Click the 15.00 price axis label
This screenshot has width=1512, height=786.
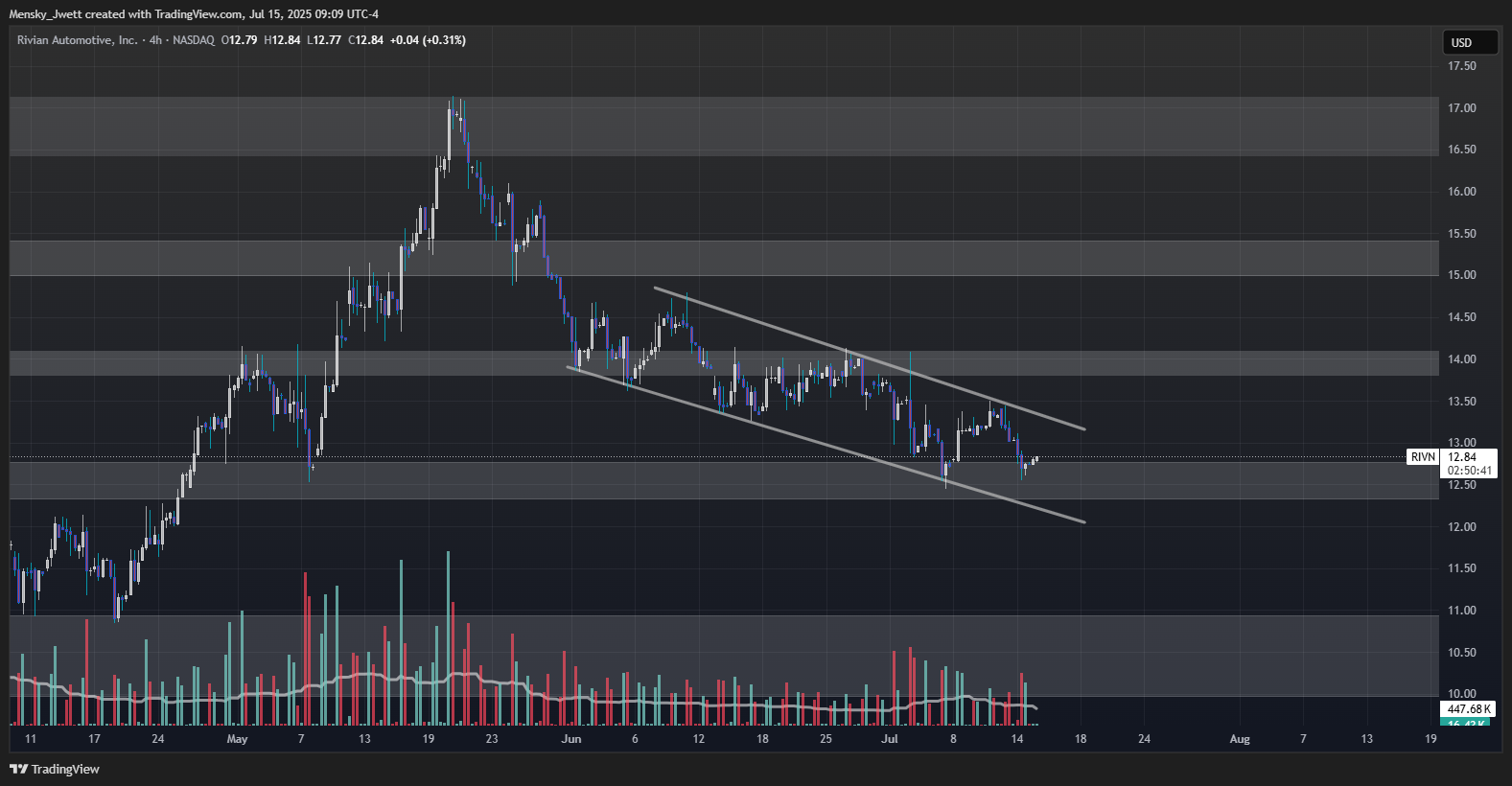[1462, 275]
